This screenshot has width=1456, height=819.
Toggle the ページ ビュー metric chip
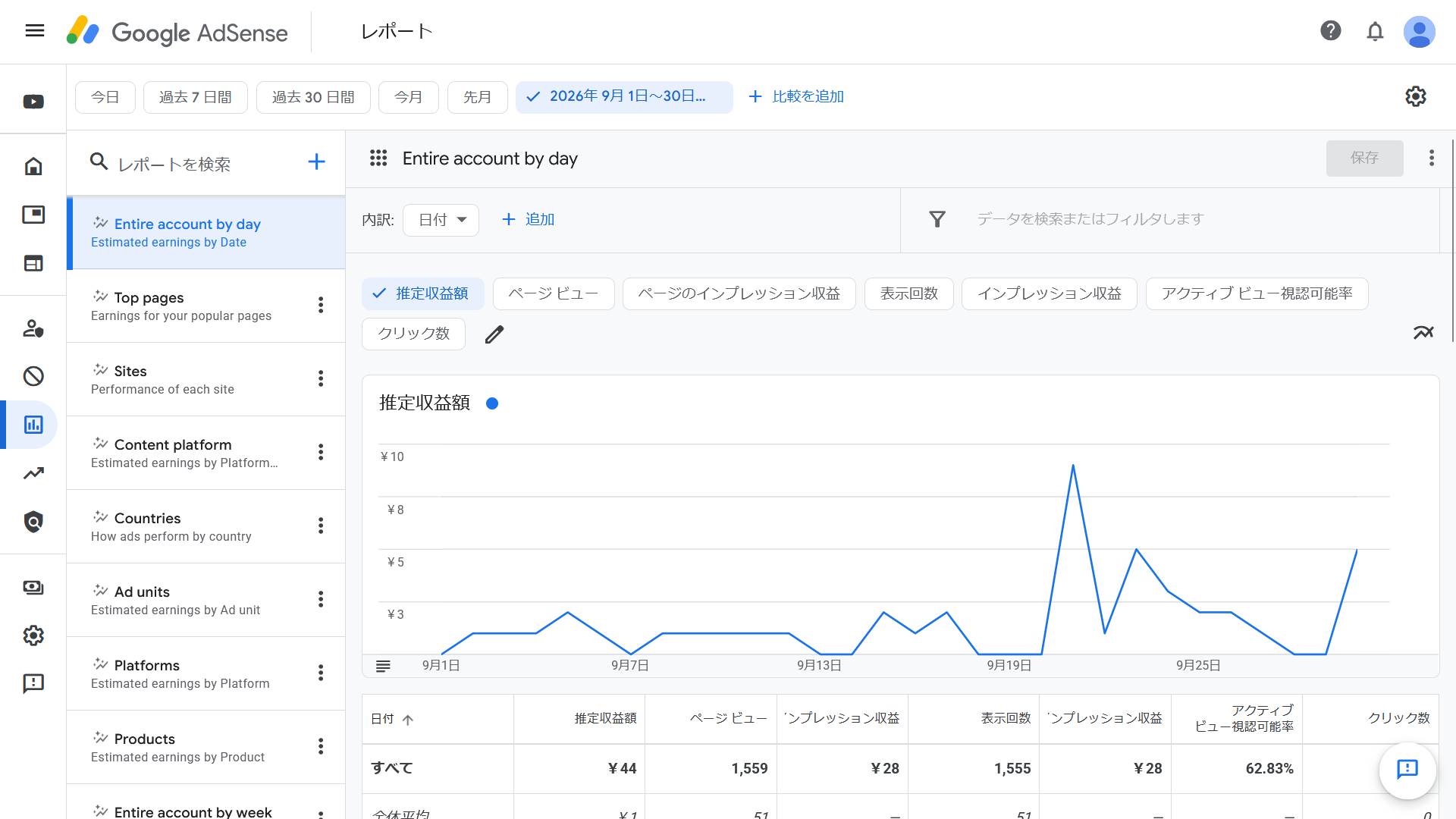click(x=554, y=293)
